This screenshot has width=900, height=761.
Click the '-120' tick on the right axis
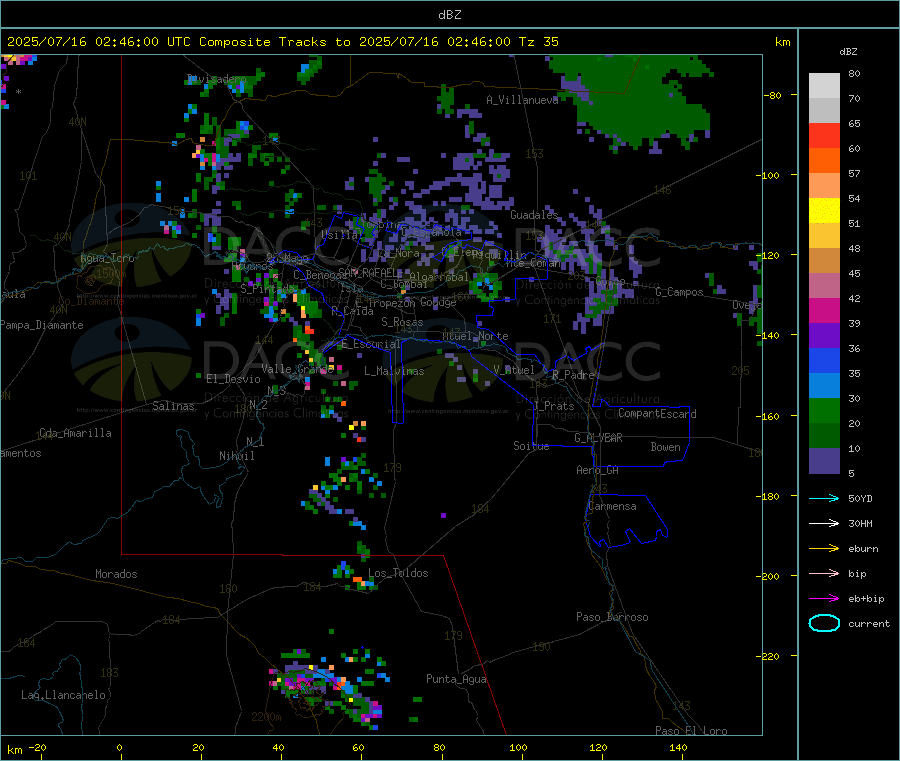click(x=767, y=255)
